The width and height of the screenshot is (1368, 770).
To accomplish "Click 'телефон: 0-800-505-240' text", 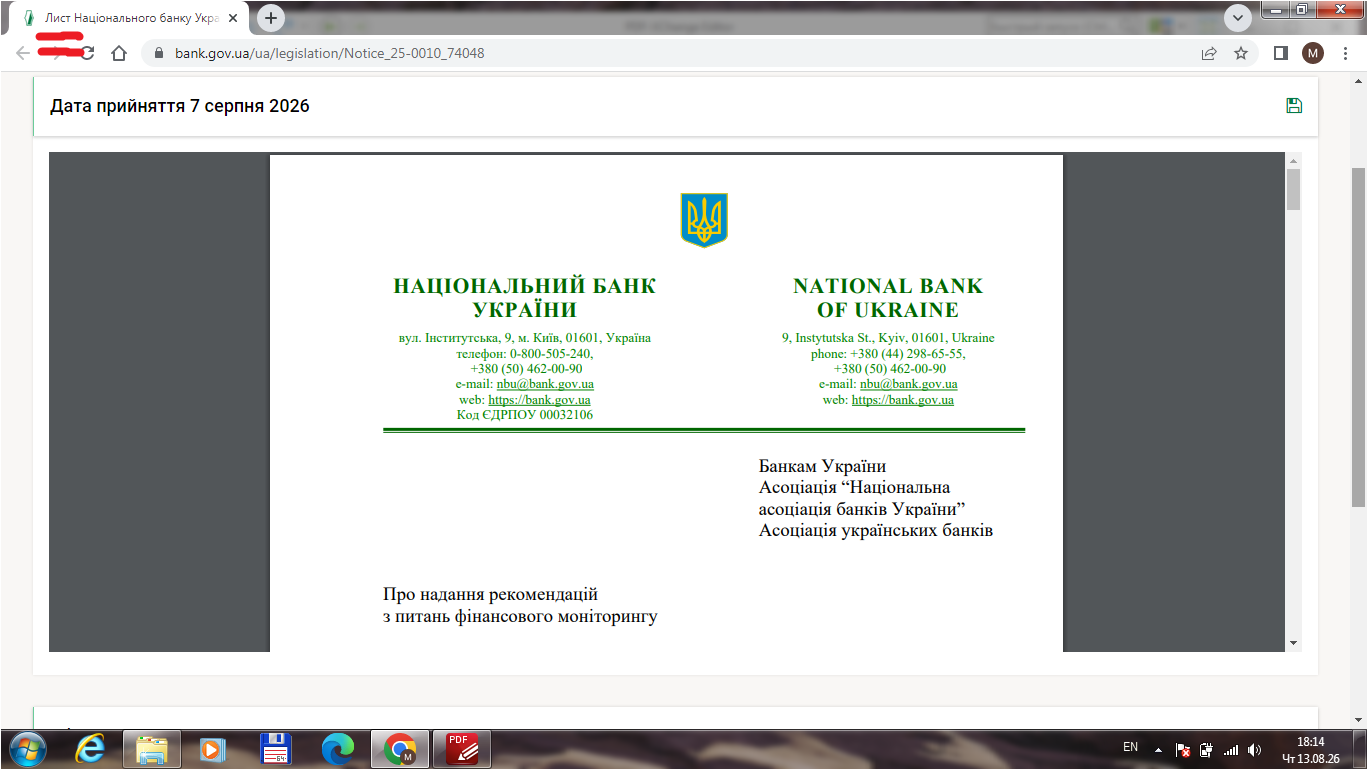I will [525, 353].
